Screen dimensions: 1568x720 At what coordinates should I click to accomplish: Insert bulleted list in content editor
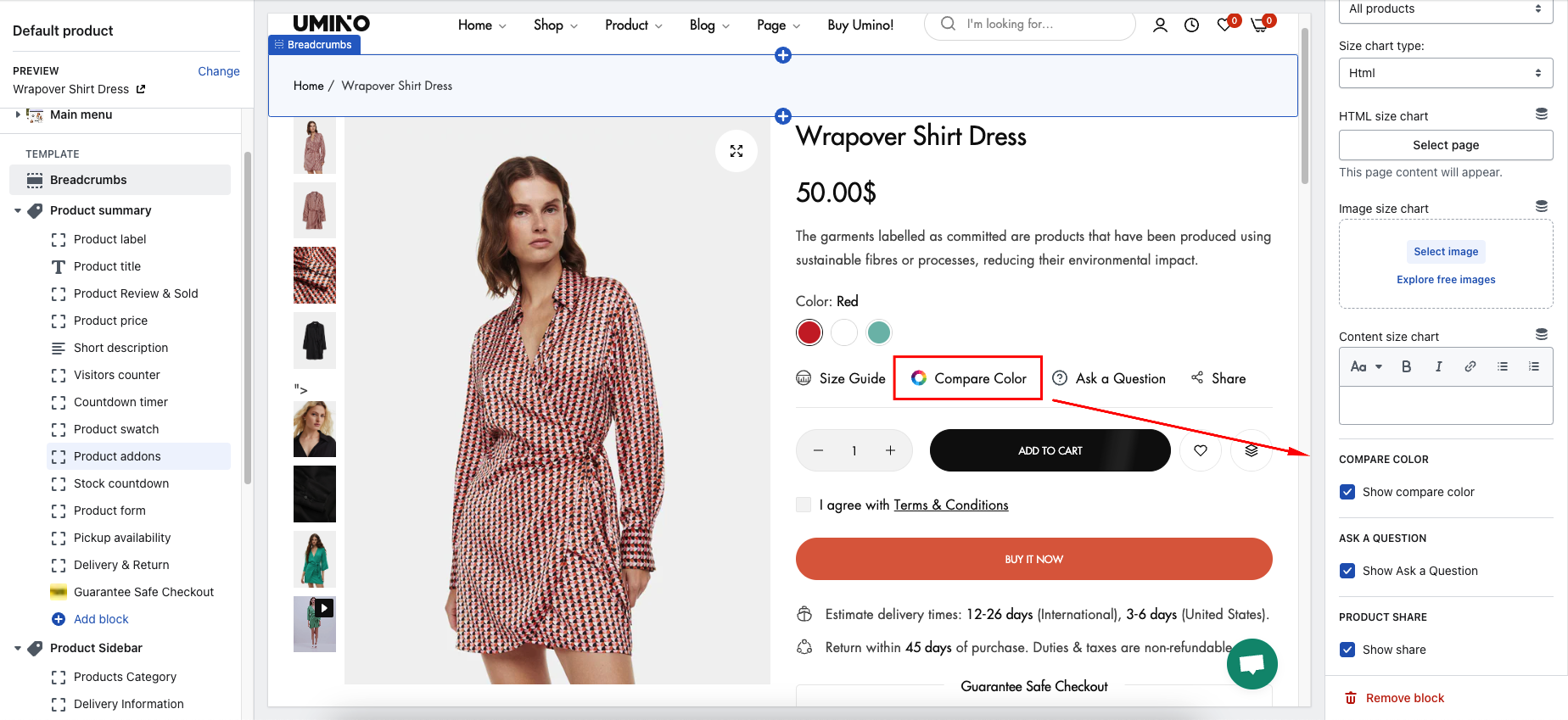pyautogui.click(x=1503, y=366)
